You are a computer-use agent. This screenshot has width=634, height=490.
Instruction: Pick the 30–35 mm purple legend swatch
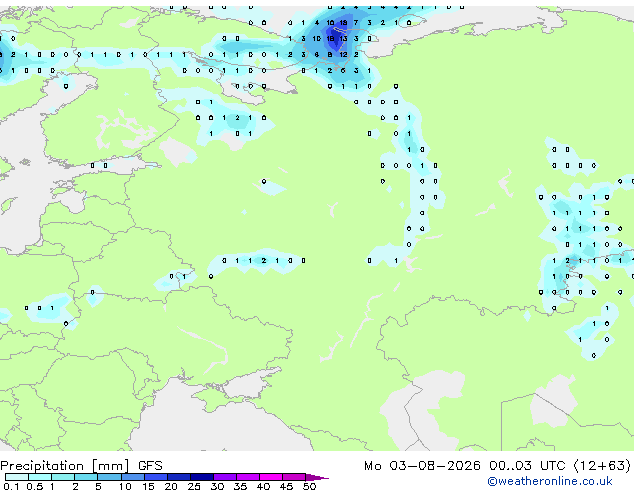[x=225, y=477]
